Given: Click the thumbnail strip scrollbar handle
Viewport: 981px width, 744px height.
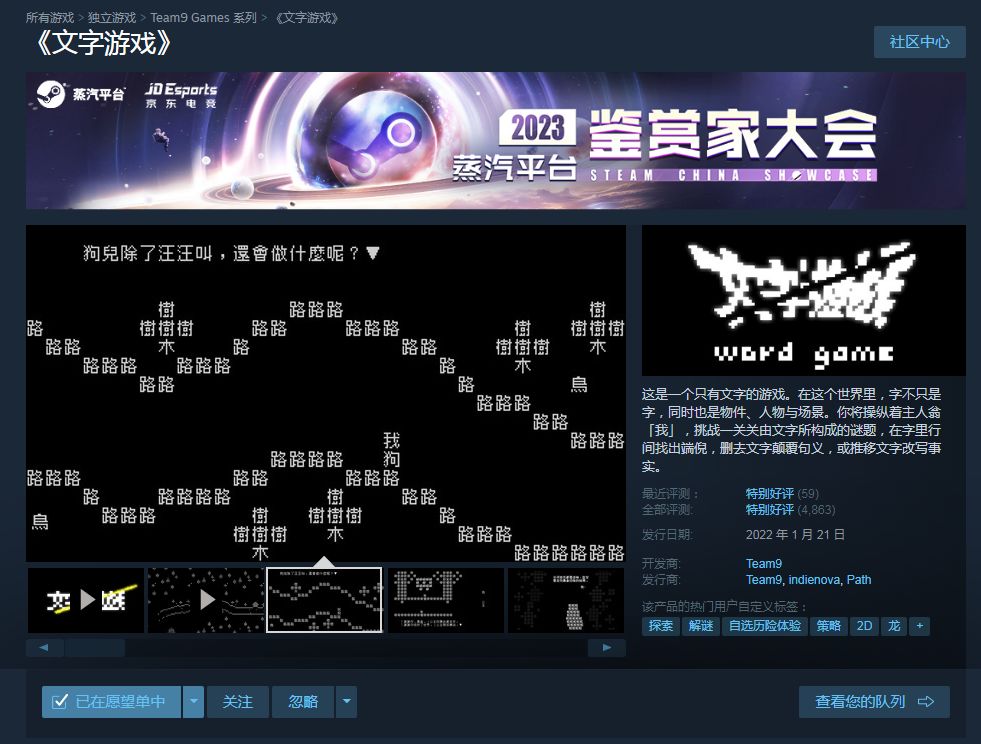Looking at the screenshot, I should pos(95,648).
